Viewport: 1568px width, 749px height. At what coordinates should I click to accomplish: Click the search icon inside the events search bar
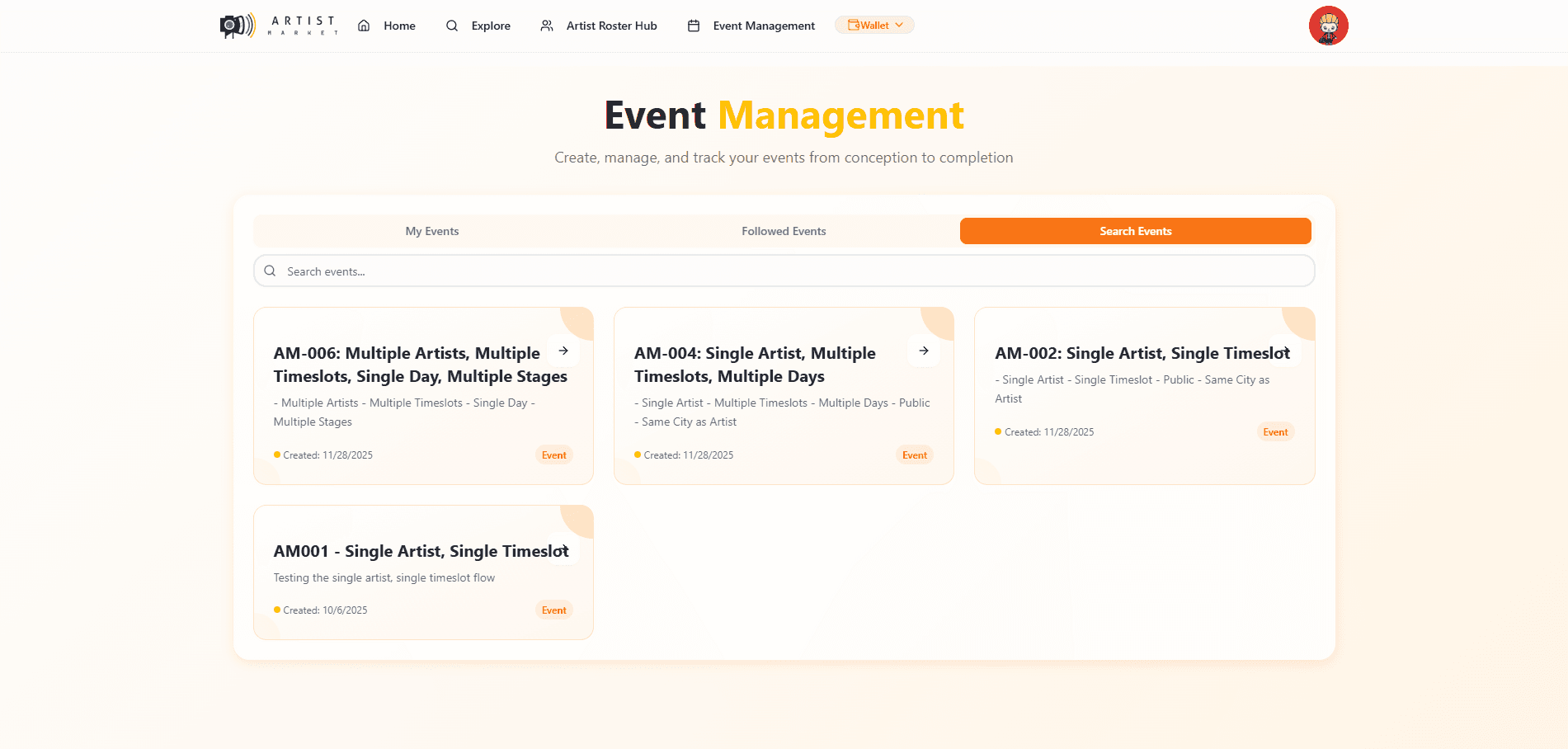(270, 271)
